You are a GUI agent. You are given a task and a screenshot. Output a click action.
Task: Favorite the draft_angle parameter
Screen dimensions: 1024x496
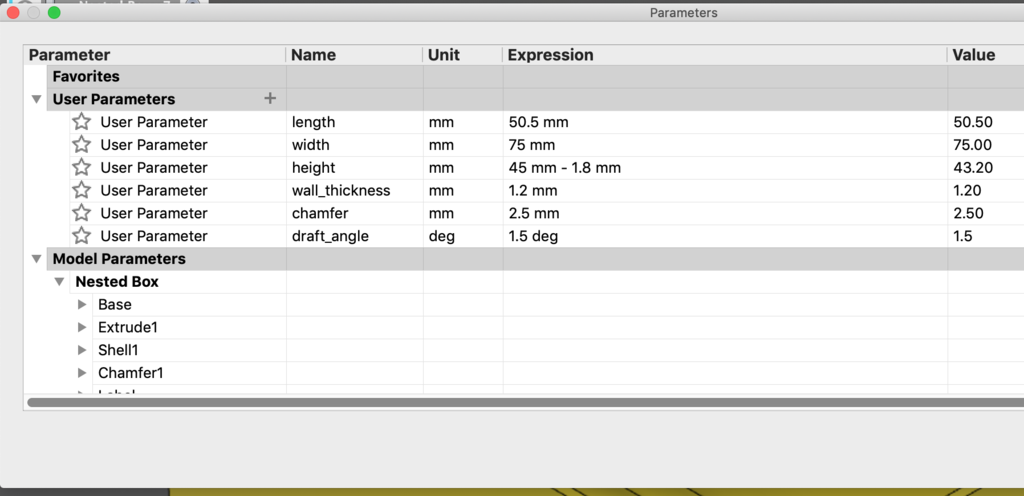click(81, 236)
